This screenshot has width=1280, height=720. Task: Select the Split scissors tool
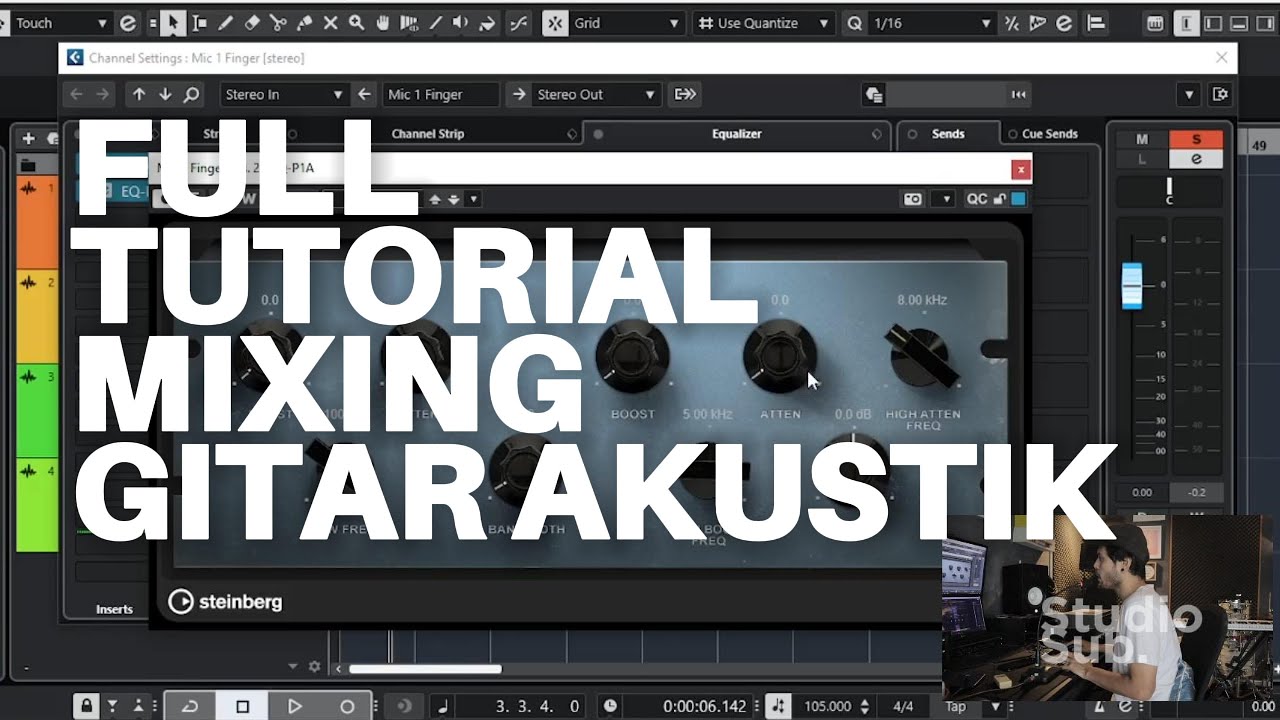278,23
